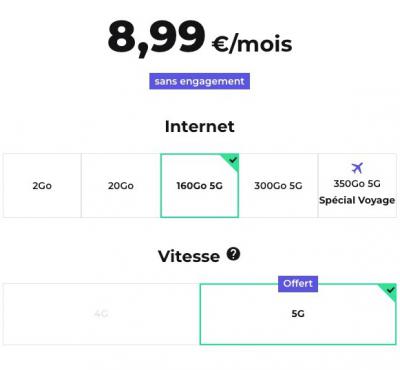Image resolution: width=400 pixels, height=370 pixels.
Task: Click the green checkmark on 5G speed
Action: pyautogui.click(x=390, y=290)
